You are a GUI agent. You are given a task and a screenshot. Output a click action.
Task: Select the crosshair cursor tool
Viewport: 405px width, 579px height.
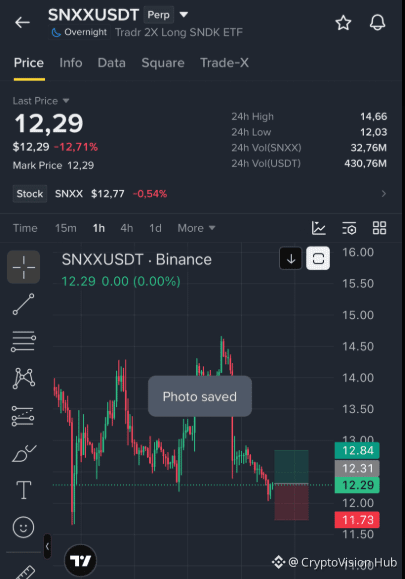point(24,267)
